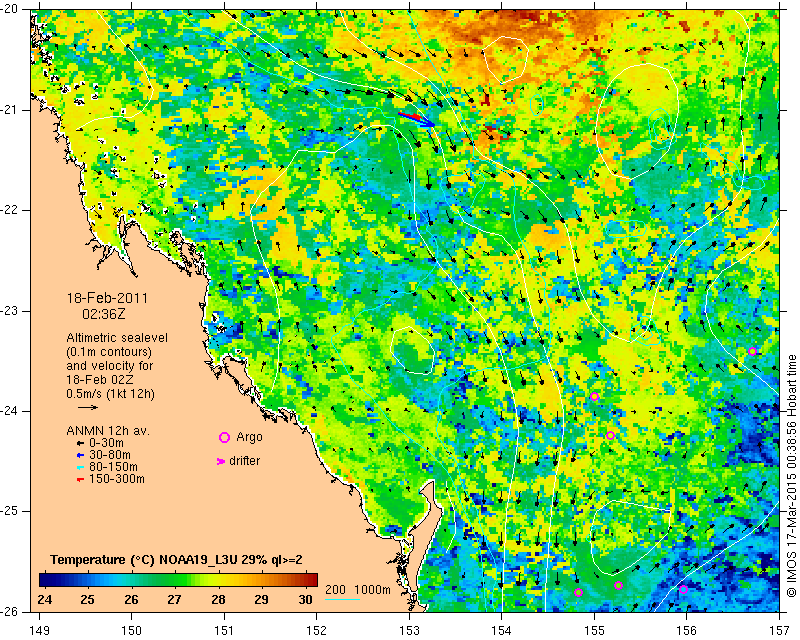Click the Argo float marker near 156°E, 25.8°S
Viewport: 800px width, 640px height.
(x=684, y=589)
